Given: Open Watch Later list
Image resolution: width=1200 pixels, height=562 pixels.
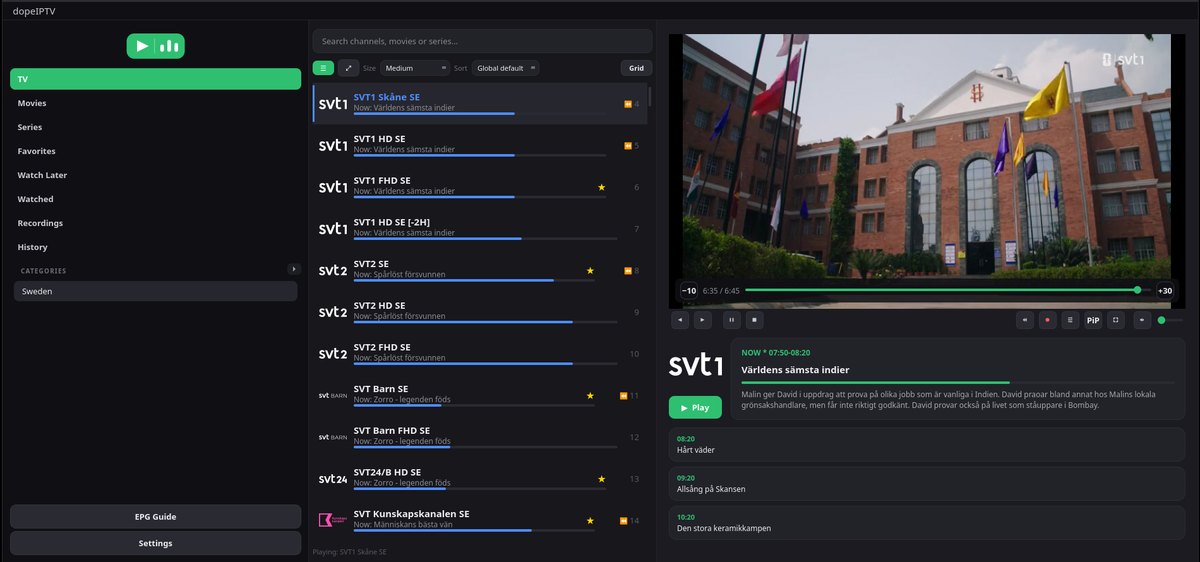Looking at the screenshot, I should (x=155, y=175).
